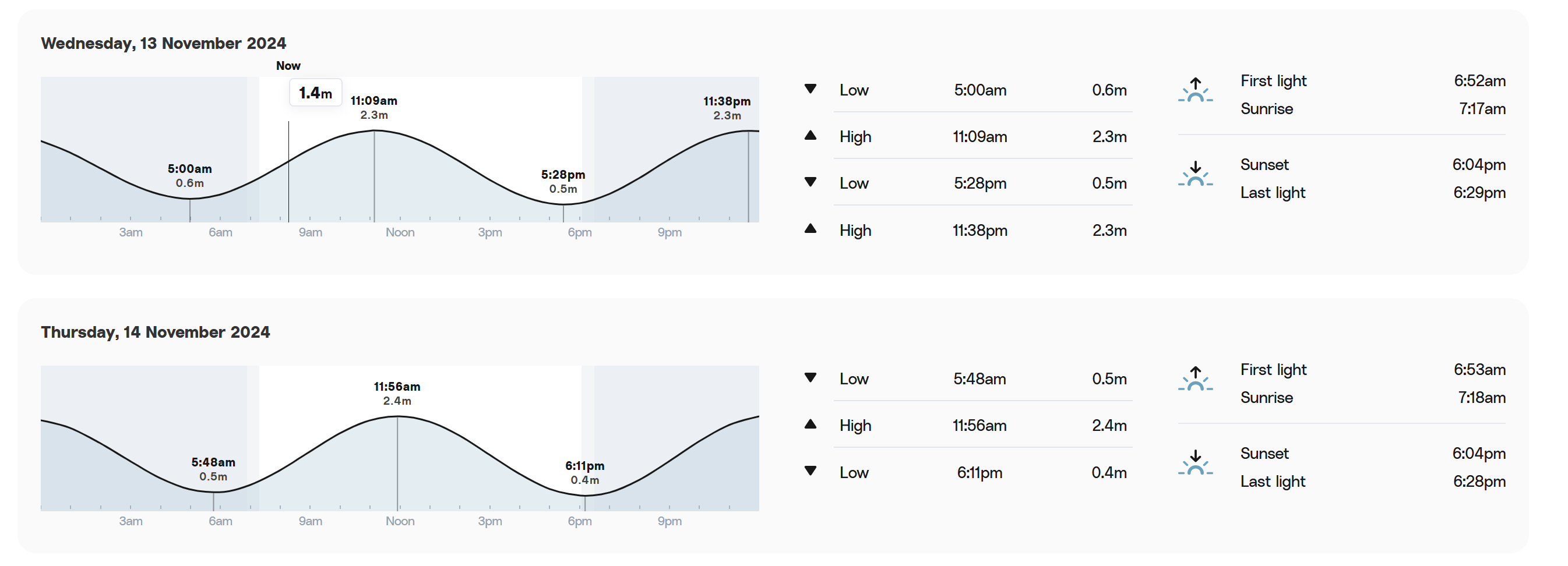Click the Now marker label on Wednesday chart
The height and width of the screenshot is (566, 1568).
[x=288, y=66]
